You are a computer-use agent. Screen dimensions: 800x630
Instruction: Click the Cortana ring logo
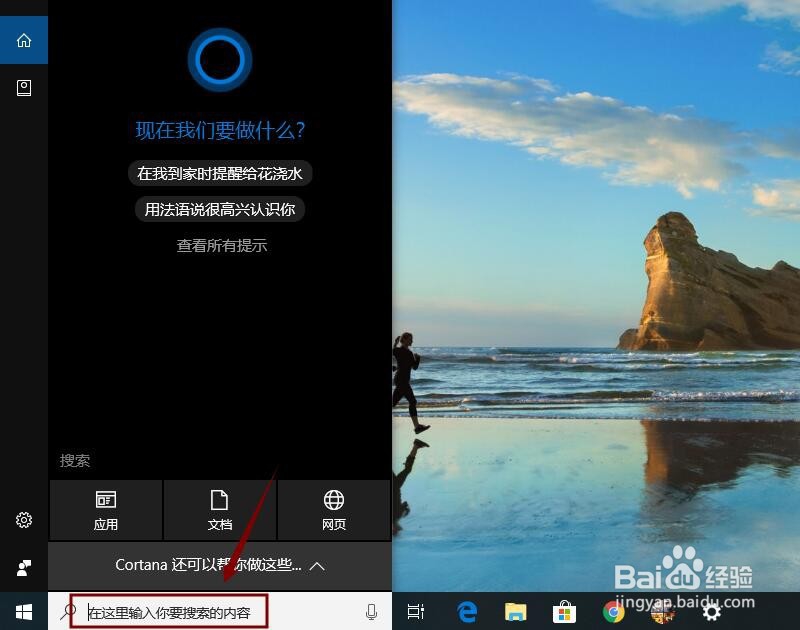[220, 60]
